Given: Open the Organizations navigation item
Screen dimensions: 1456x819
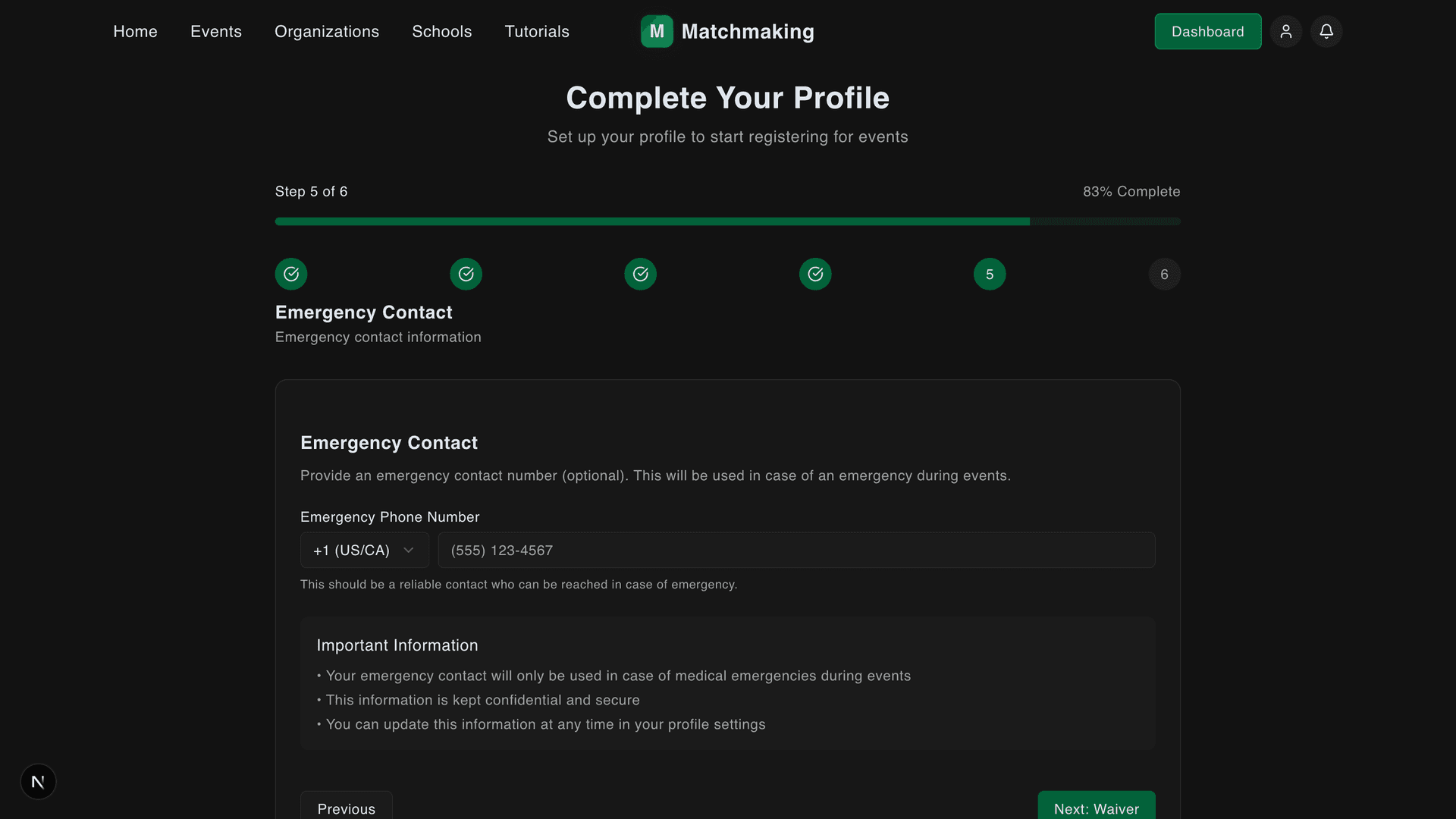Looking at the screenshot, I should coord(327,31).
